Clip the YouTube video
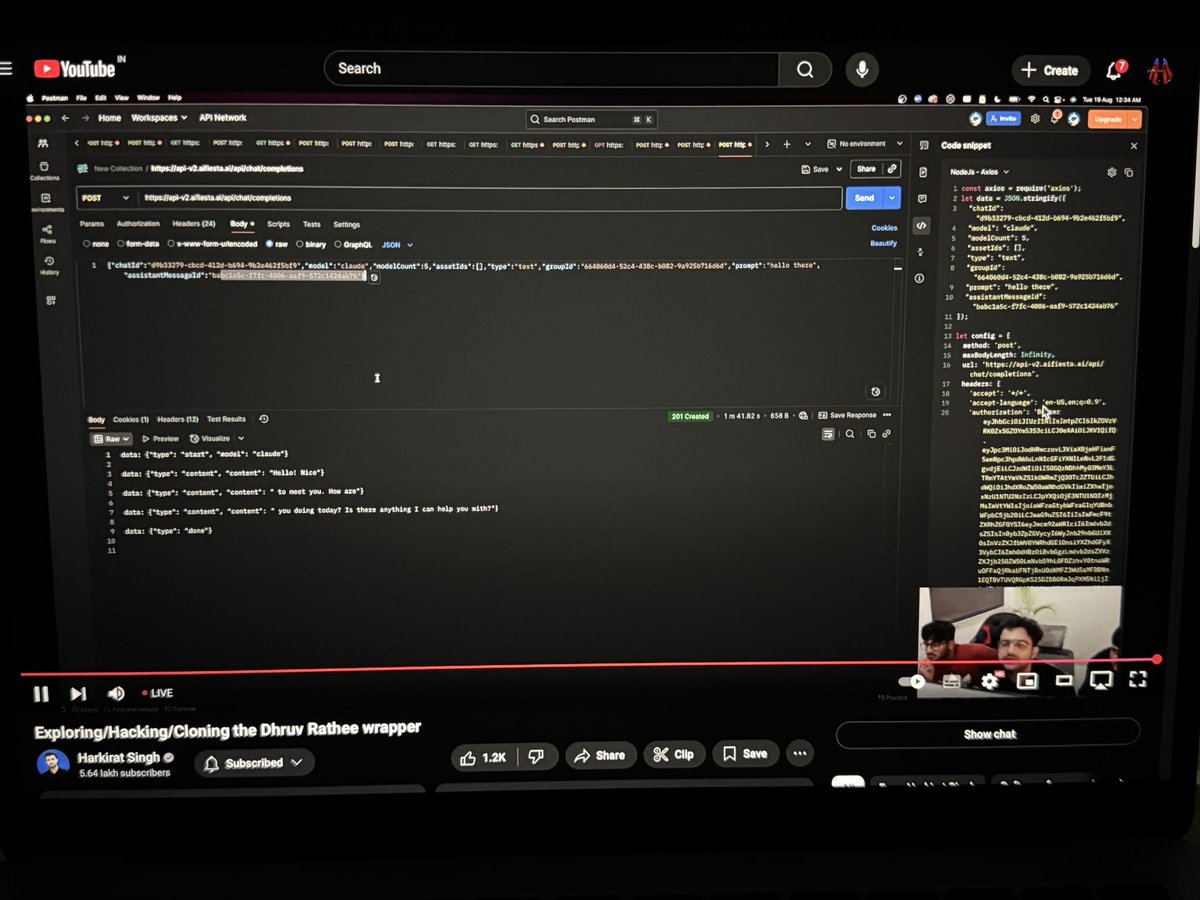This screenshot has height=900, width=1200. pyautogui.click(x=672, y=755)
